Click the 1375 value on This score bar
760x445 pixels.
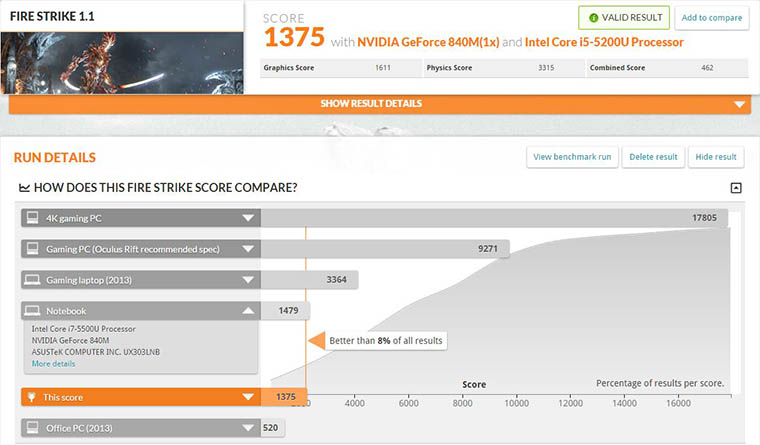click(x=286, y=397)
